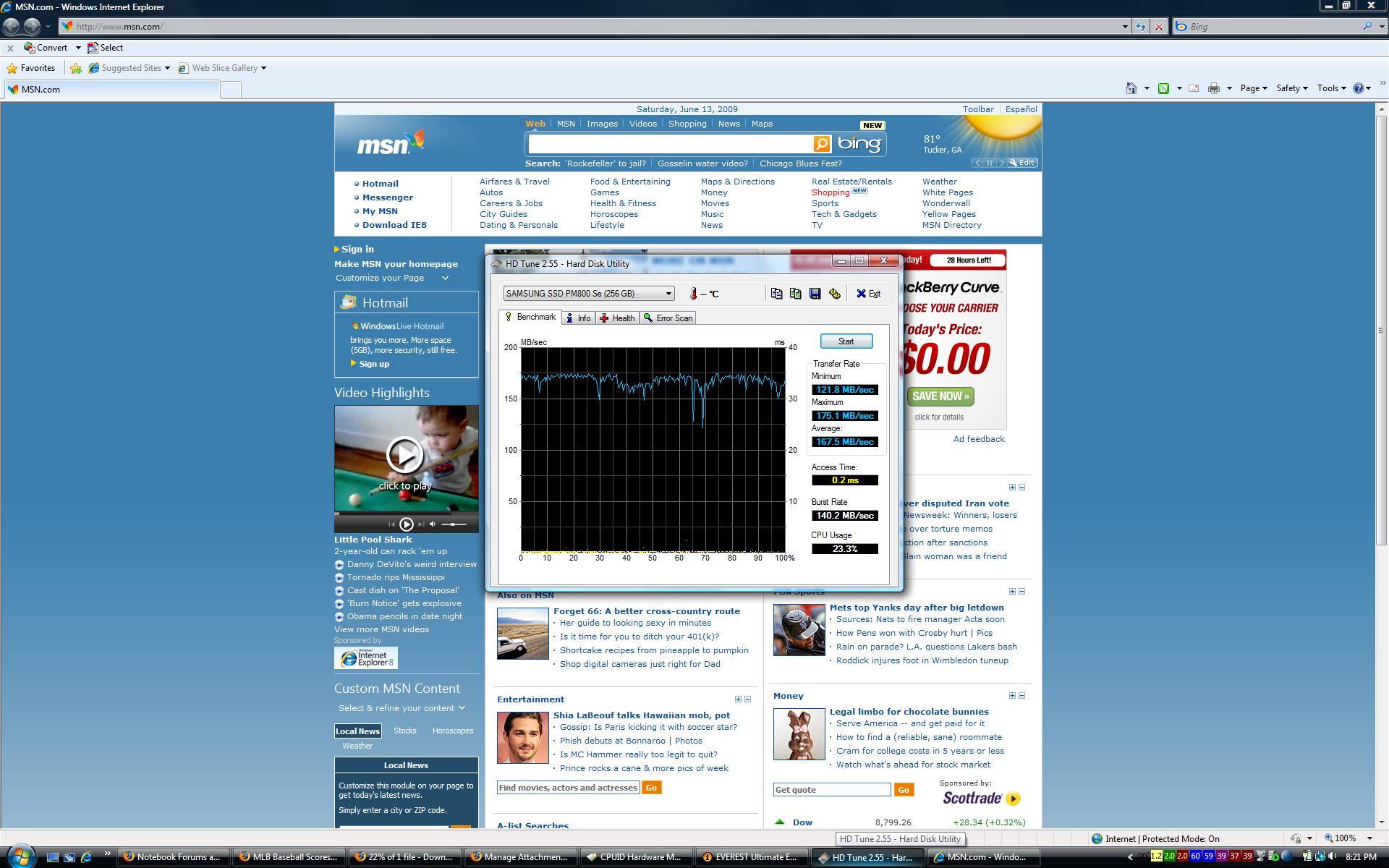Screen dimensions: 1389x868
Task: Open the Tools menu
Action: (x=1331, y=88)
